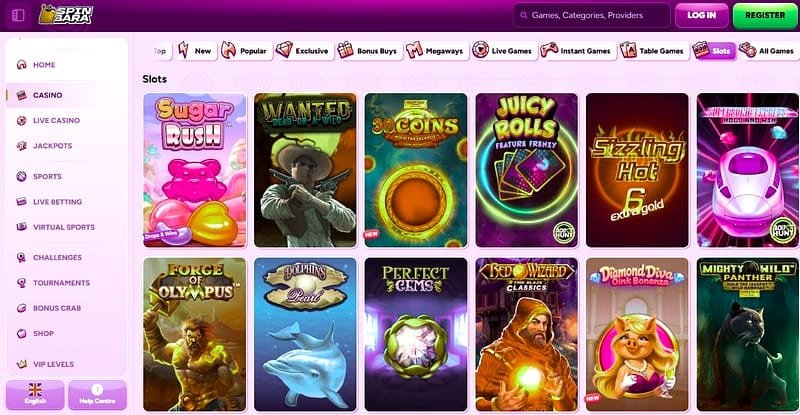Open the Sizzling Hot 6 game tile
This screenshot has height=415, width=800.
(x=637, y=170)
